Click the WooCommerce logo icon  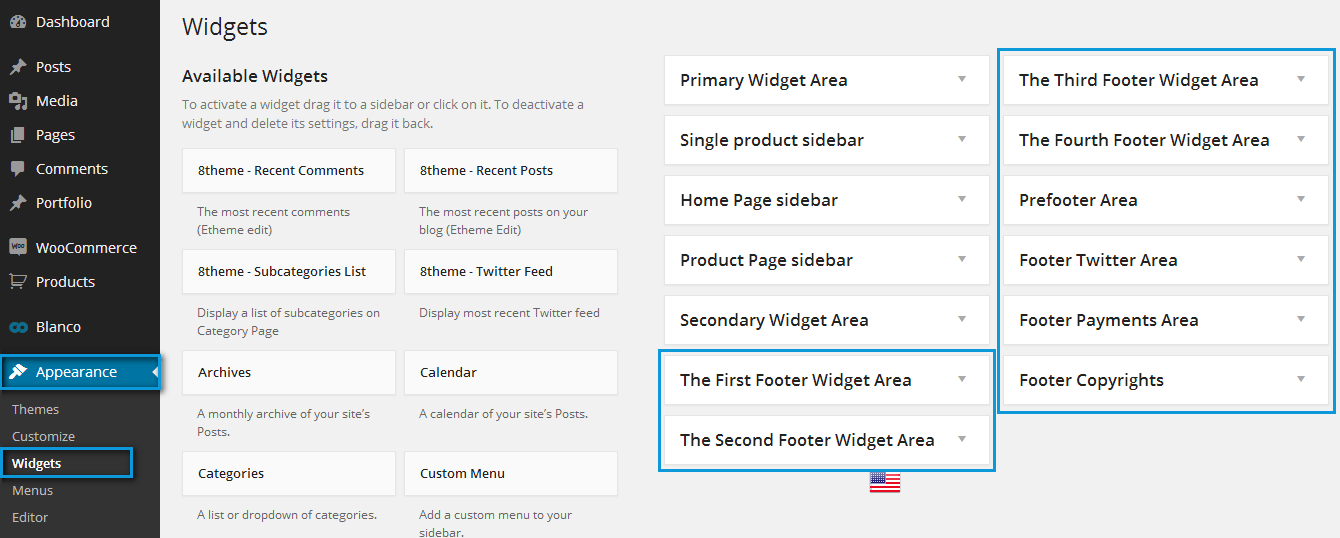(18, 248)
